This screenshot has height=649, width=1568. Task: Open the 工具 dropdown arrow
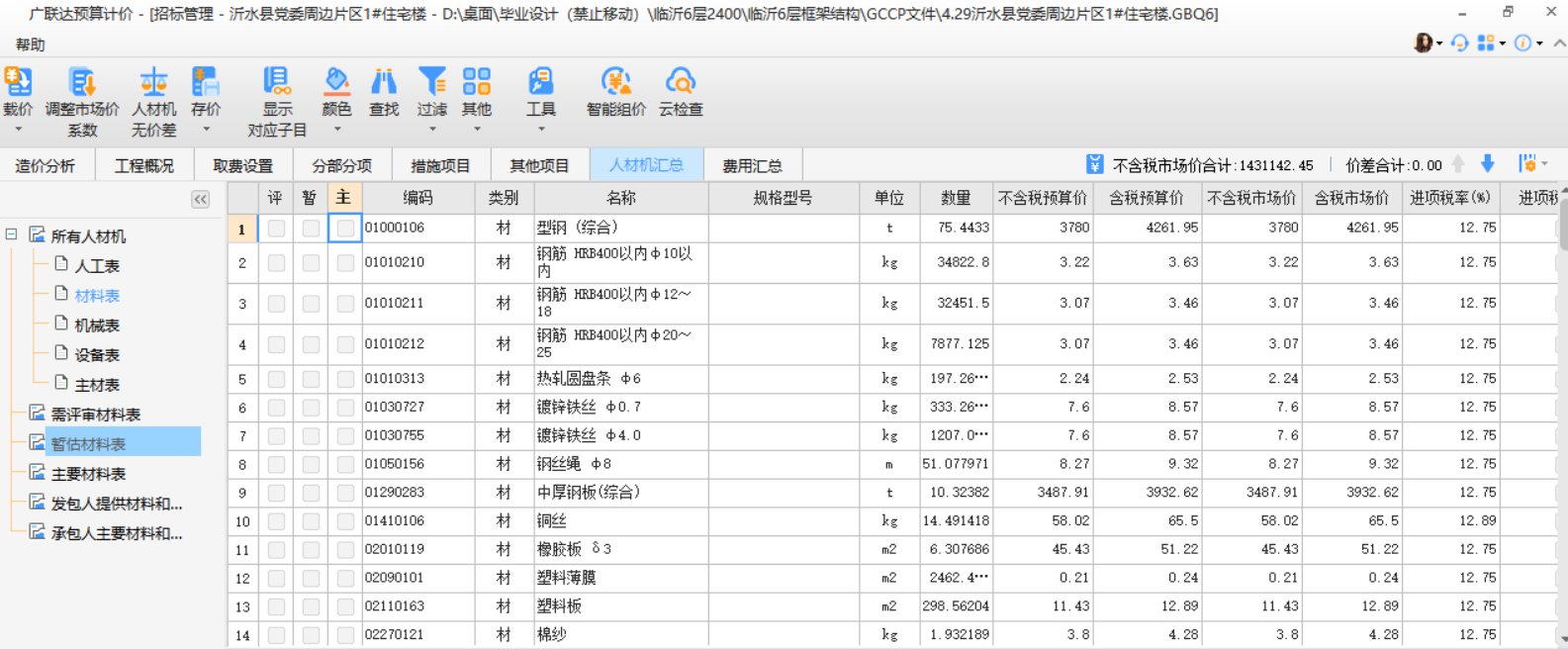pos(541,130)
